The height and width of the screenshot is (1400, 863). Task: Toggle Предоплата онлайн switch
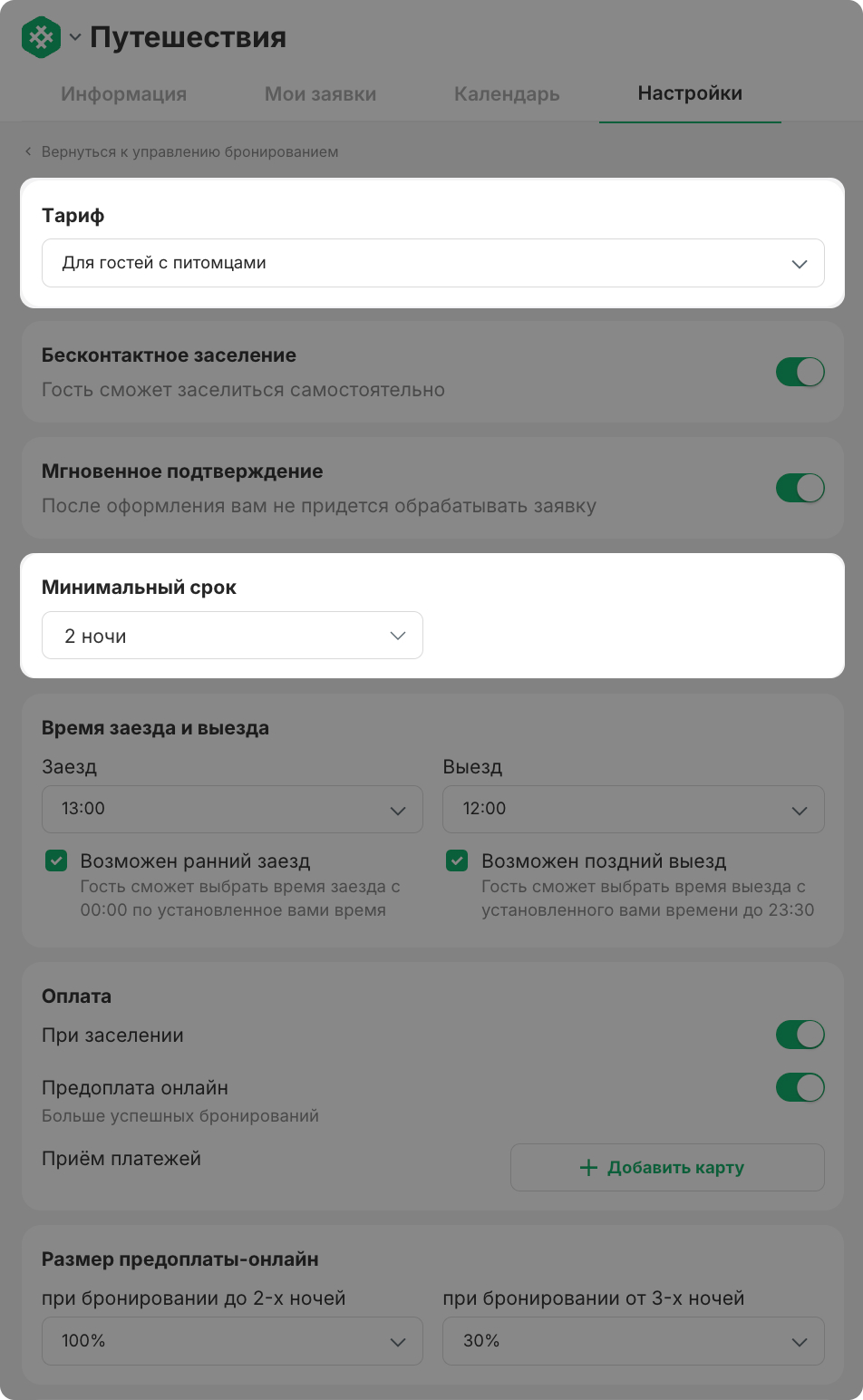pyautogui.click(x=800, y=1087)
